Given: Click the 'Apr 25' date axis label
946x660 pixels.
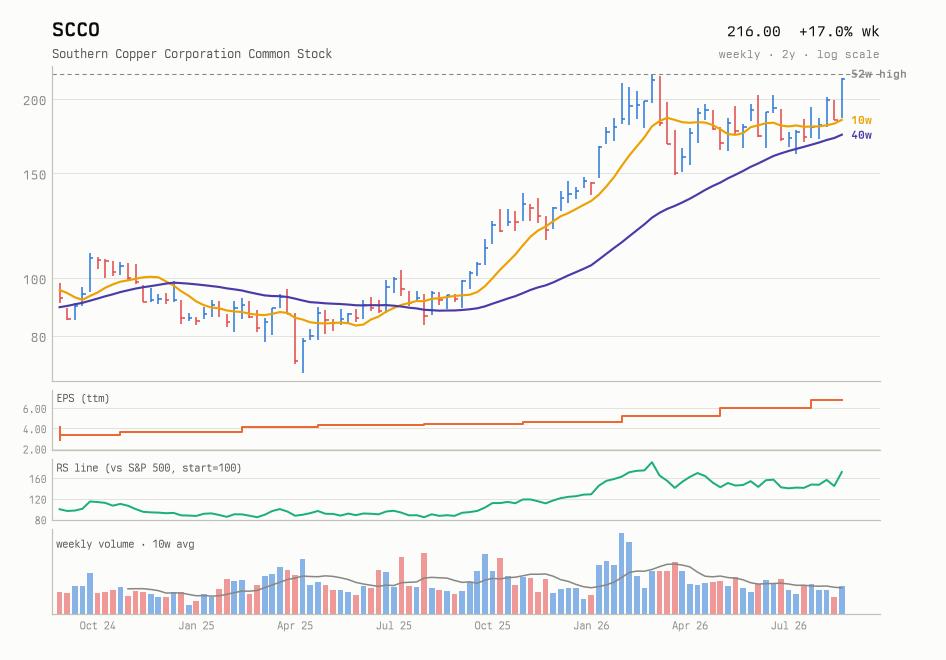Looking at the screenshot, I should click(295, 626).
